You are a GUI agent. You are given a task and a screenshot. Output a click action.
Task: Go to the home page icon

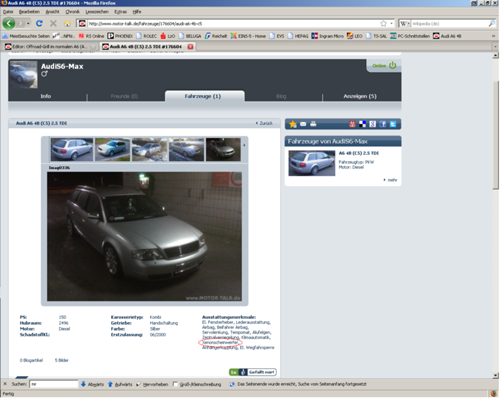pyautogui.click(x=67, y=23)
